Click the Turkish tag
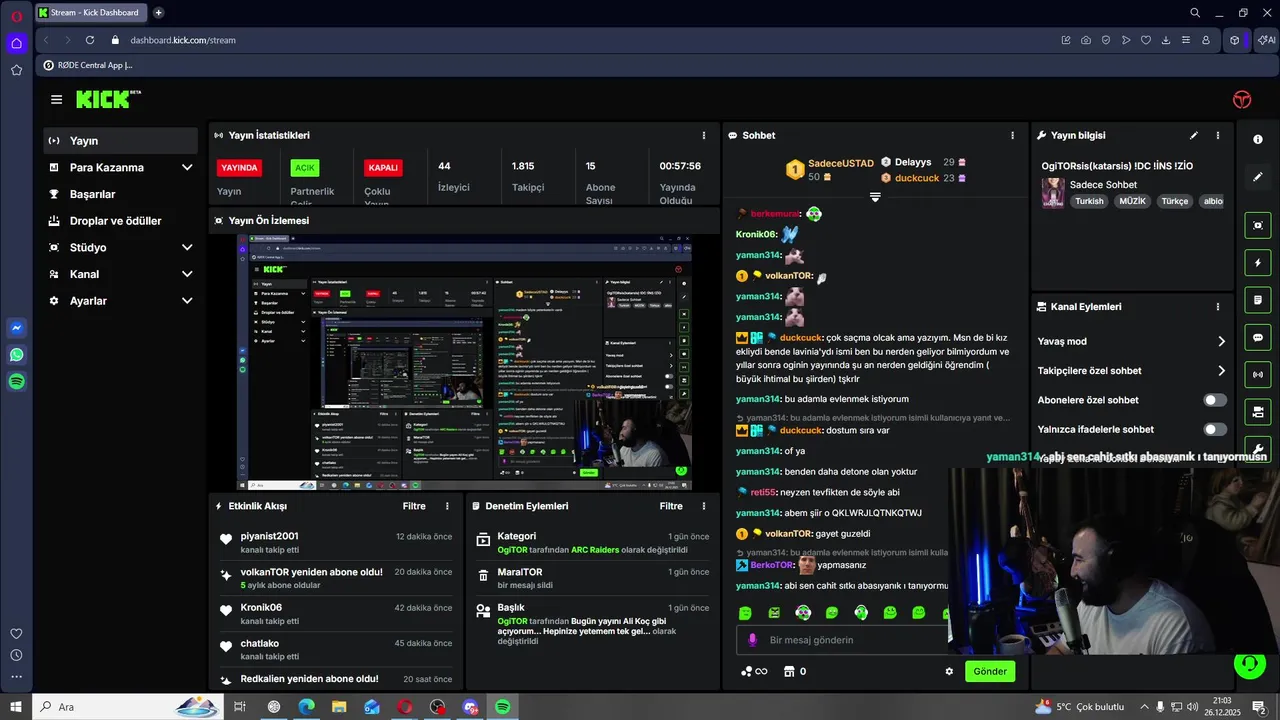Viewport: 1280px width, 720px height. tap(1089, 201)
